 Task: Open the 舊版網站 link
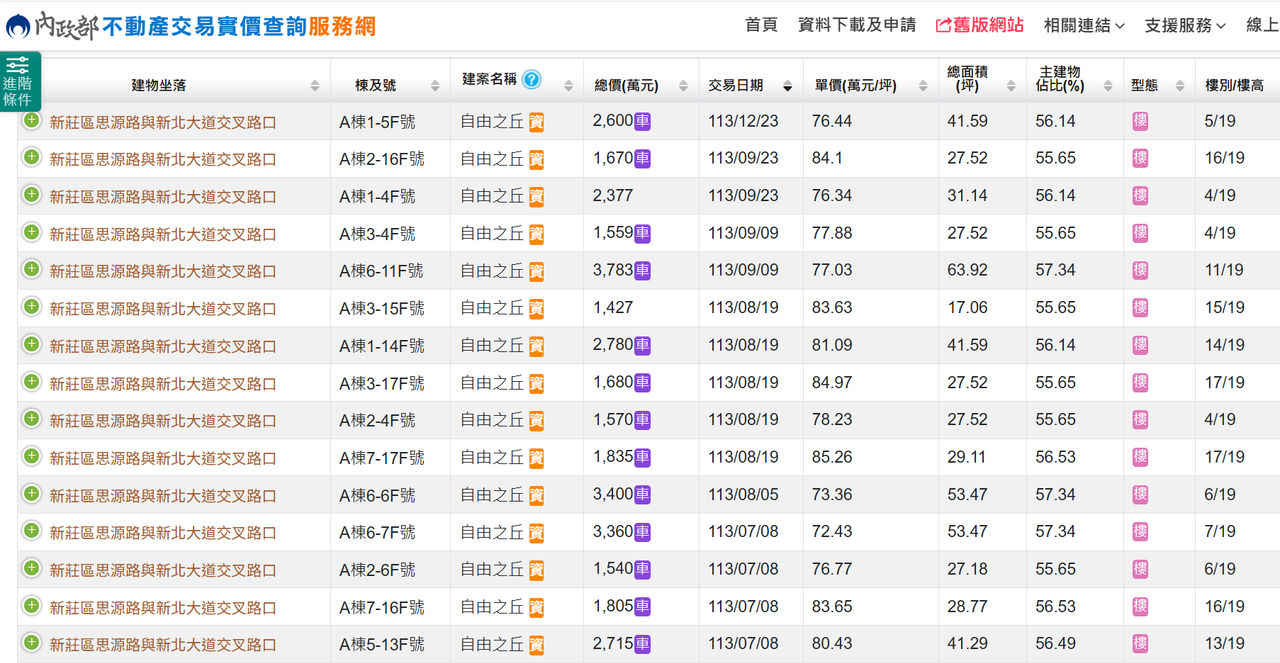point(980,25)
